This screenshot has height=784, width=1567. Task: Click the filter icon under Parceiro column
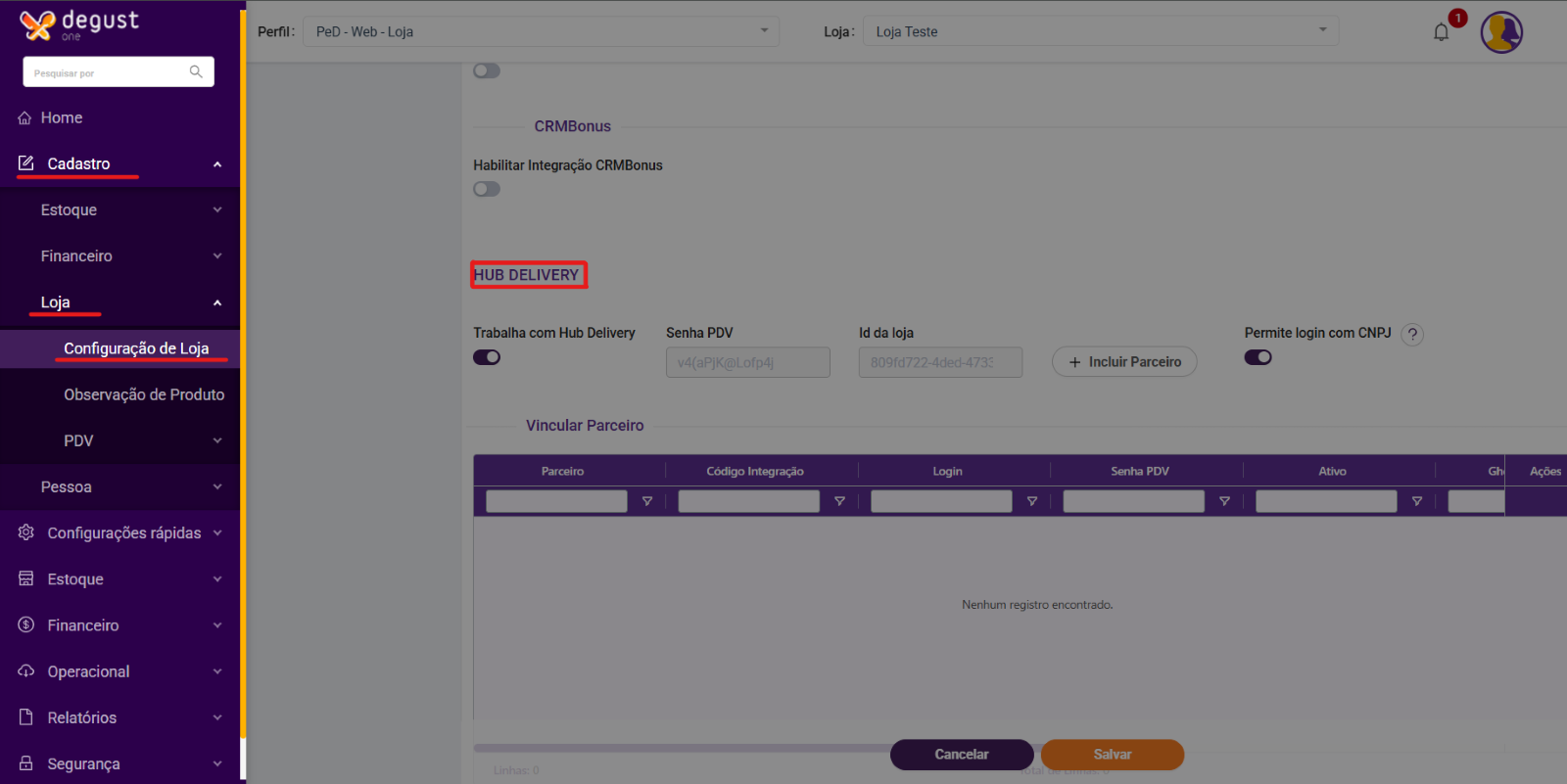coord(647,501)
